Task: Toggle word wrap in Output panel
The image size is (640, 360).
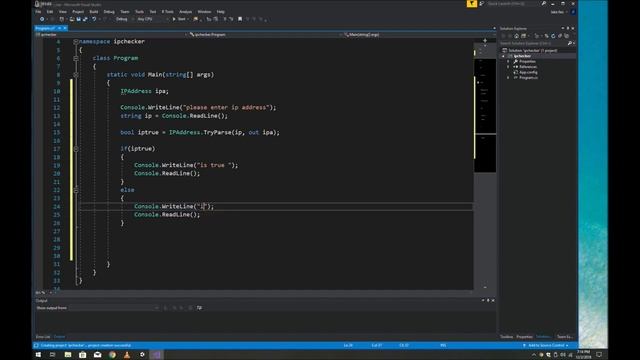Action: (199, 308)
